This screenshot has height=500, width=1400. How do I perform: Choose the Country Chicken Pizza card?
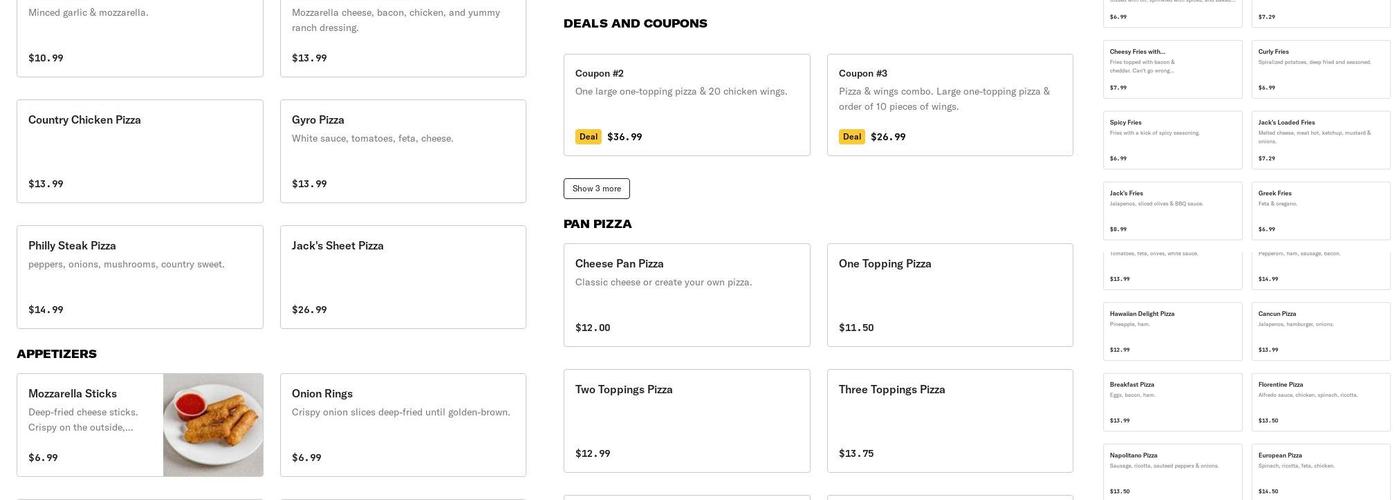coord(139,151)
